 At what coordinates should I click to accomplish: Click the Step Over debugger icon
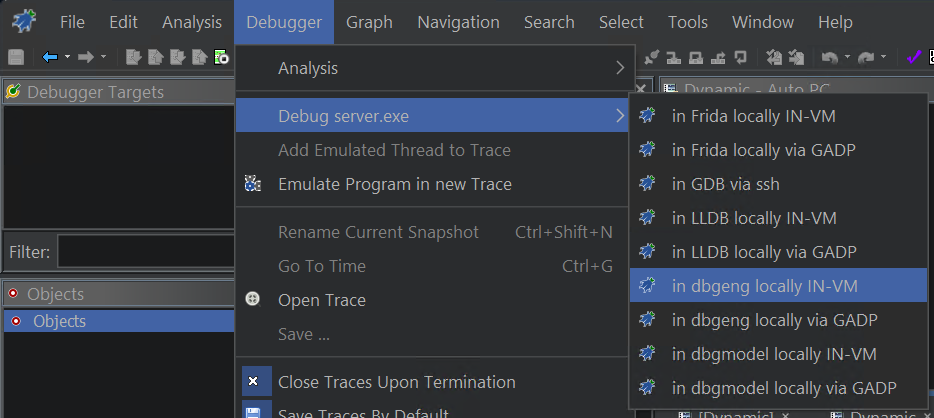coord(696,57)
